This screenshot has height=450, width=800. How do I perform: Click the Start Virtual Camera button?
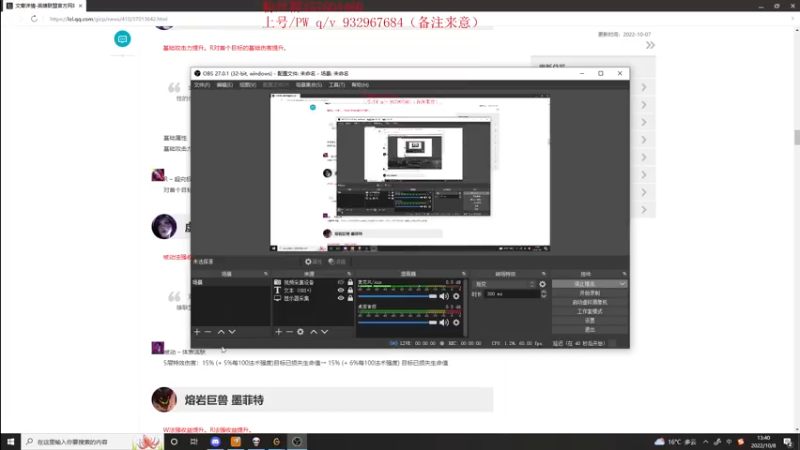tap(590, 302)
